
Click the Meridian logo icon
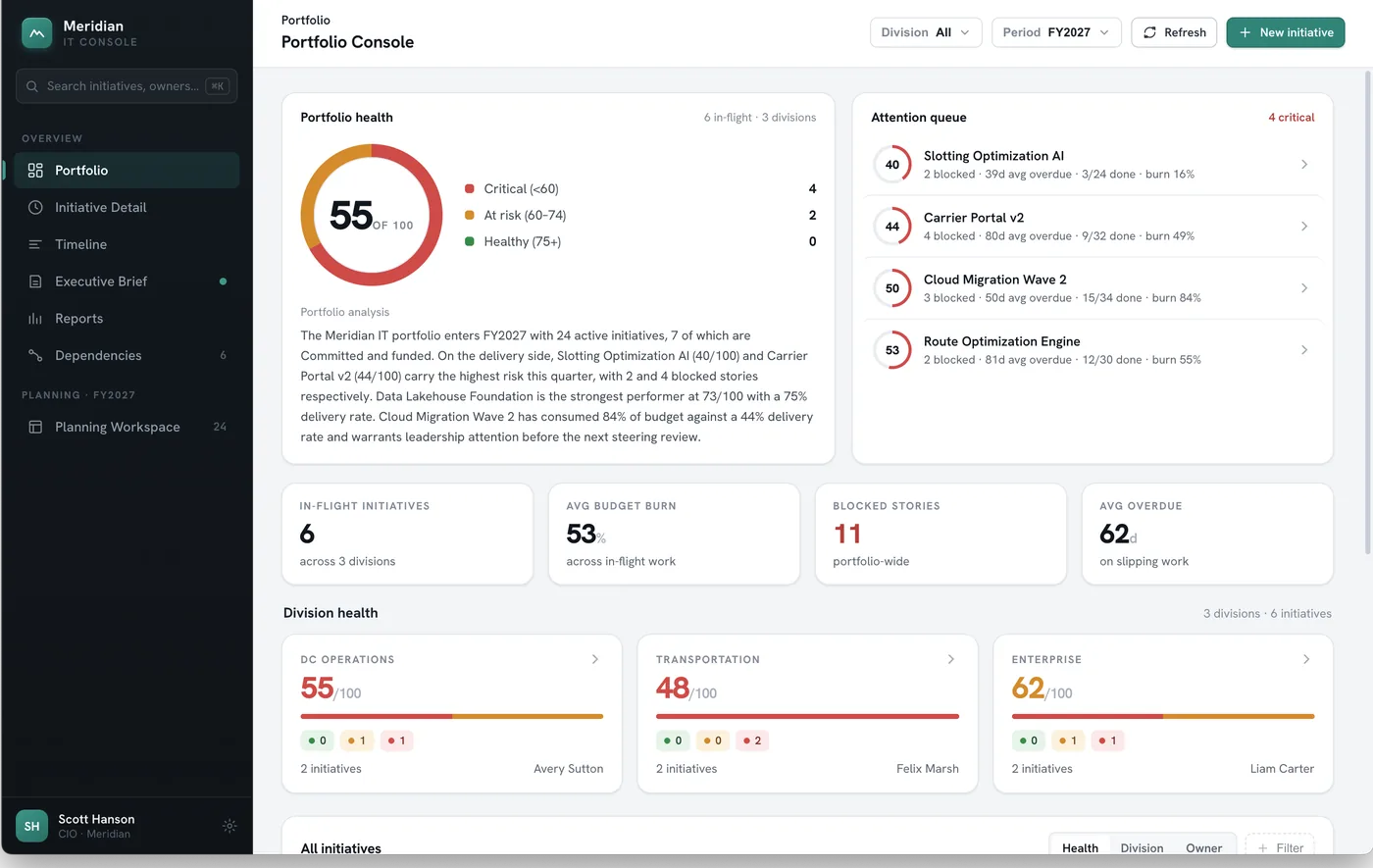tap(36, 33)
